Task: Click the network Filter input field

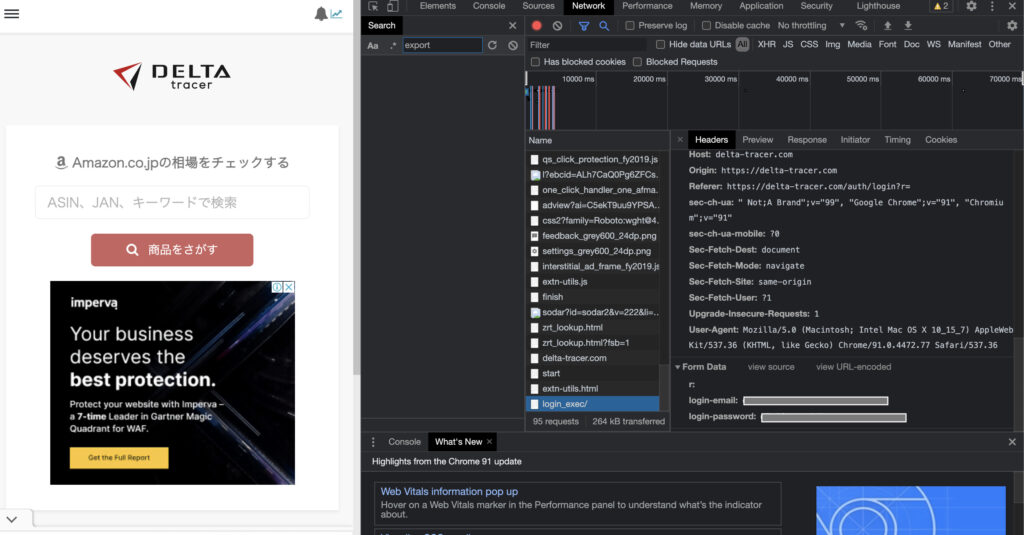Action: (x=586, y=45)
